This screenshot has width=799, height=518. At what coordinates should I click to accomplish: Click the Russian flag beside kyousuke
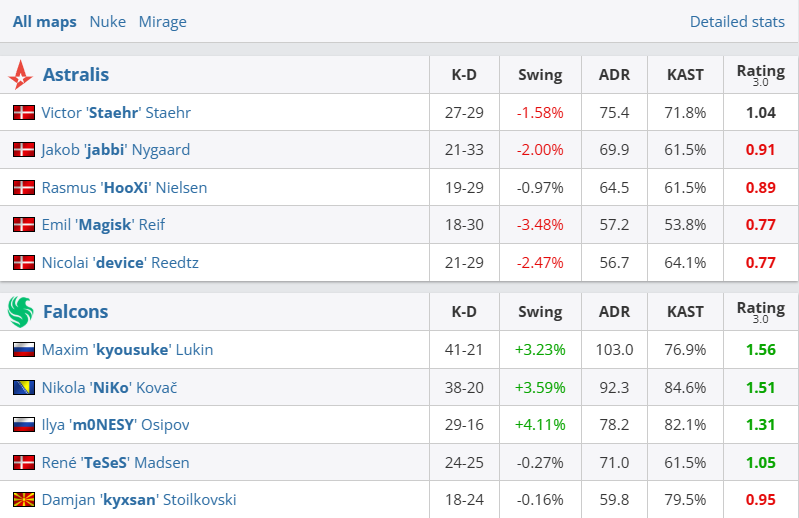tap(24, 350)
